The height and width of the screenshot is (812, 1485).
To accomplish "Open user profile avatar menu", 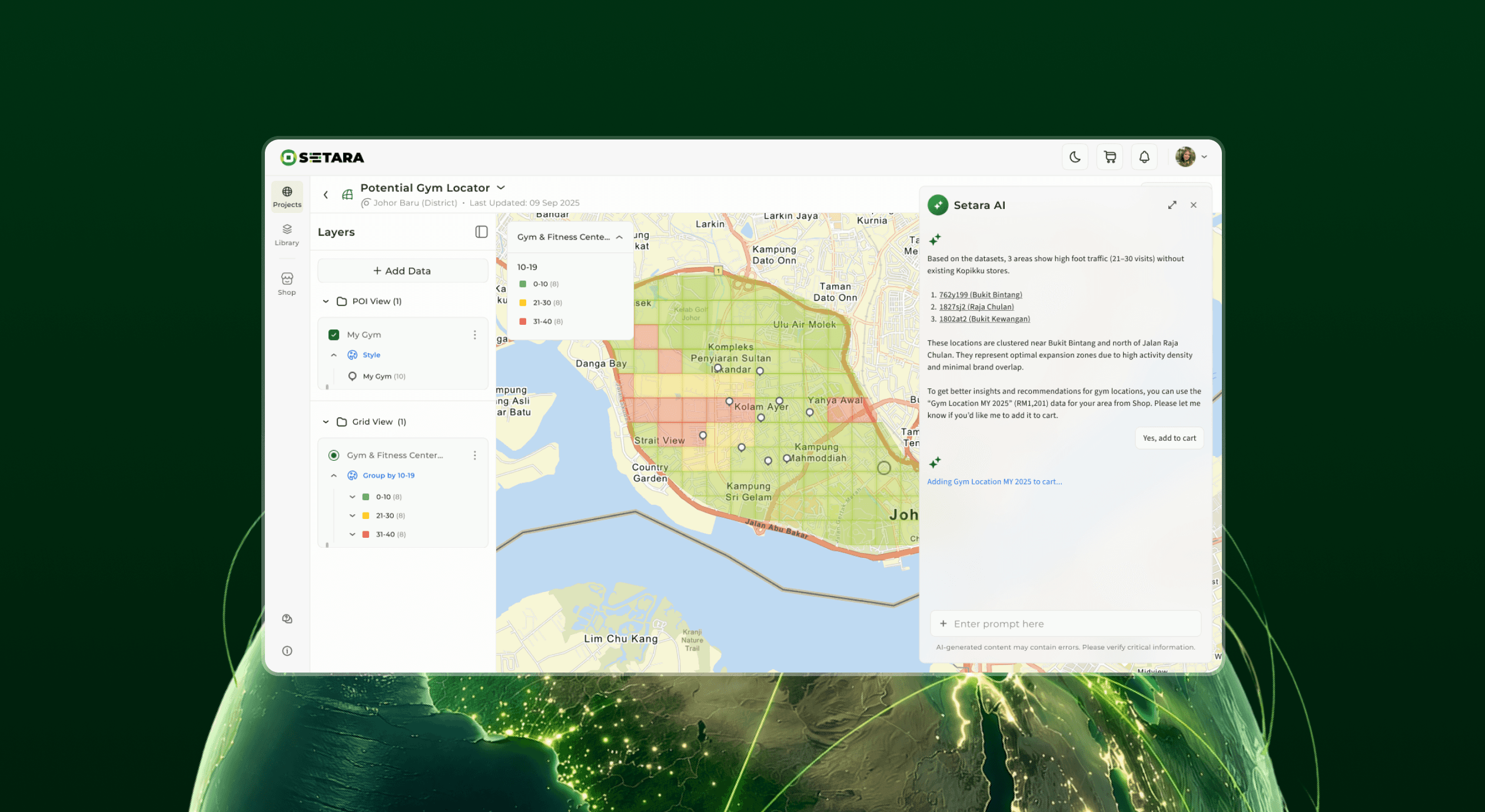I will point(1191,157).
